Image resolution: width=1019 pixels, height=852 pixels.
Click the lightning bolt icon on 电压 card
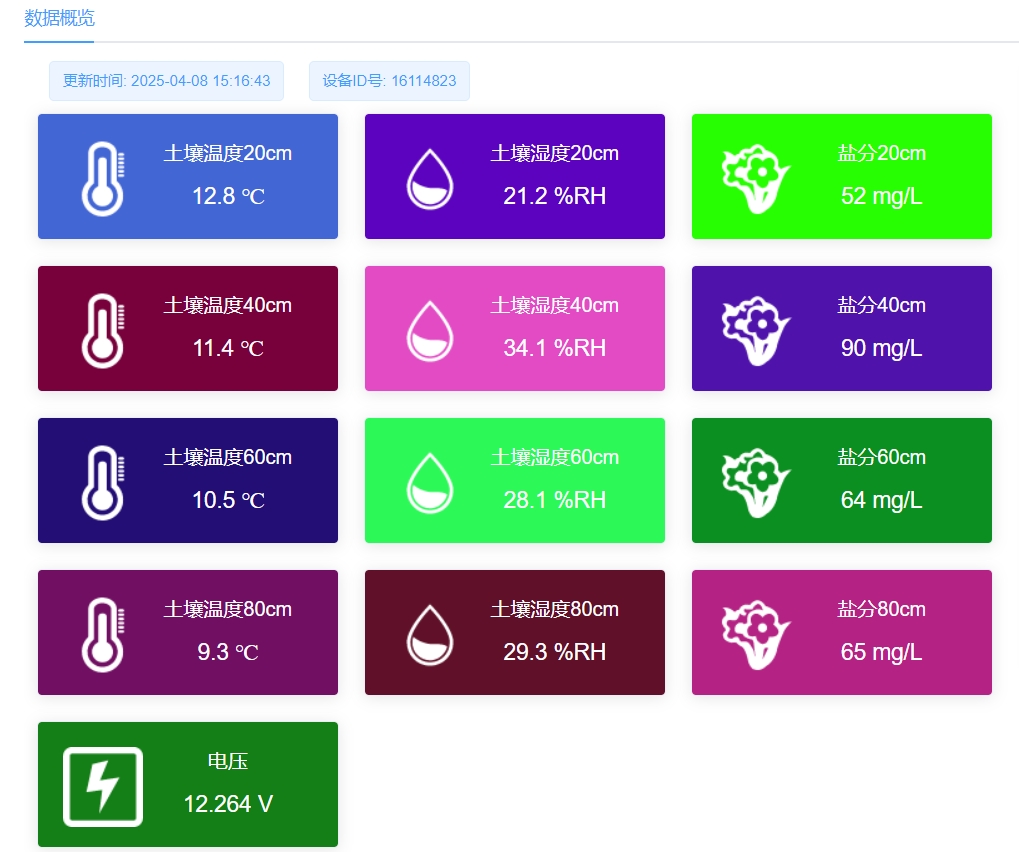coord(103,786)
